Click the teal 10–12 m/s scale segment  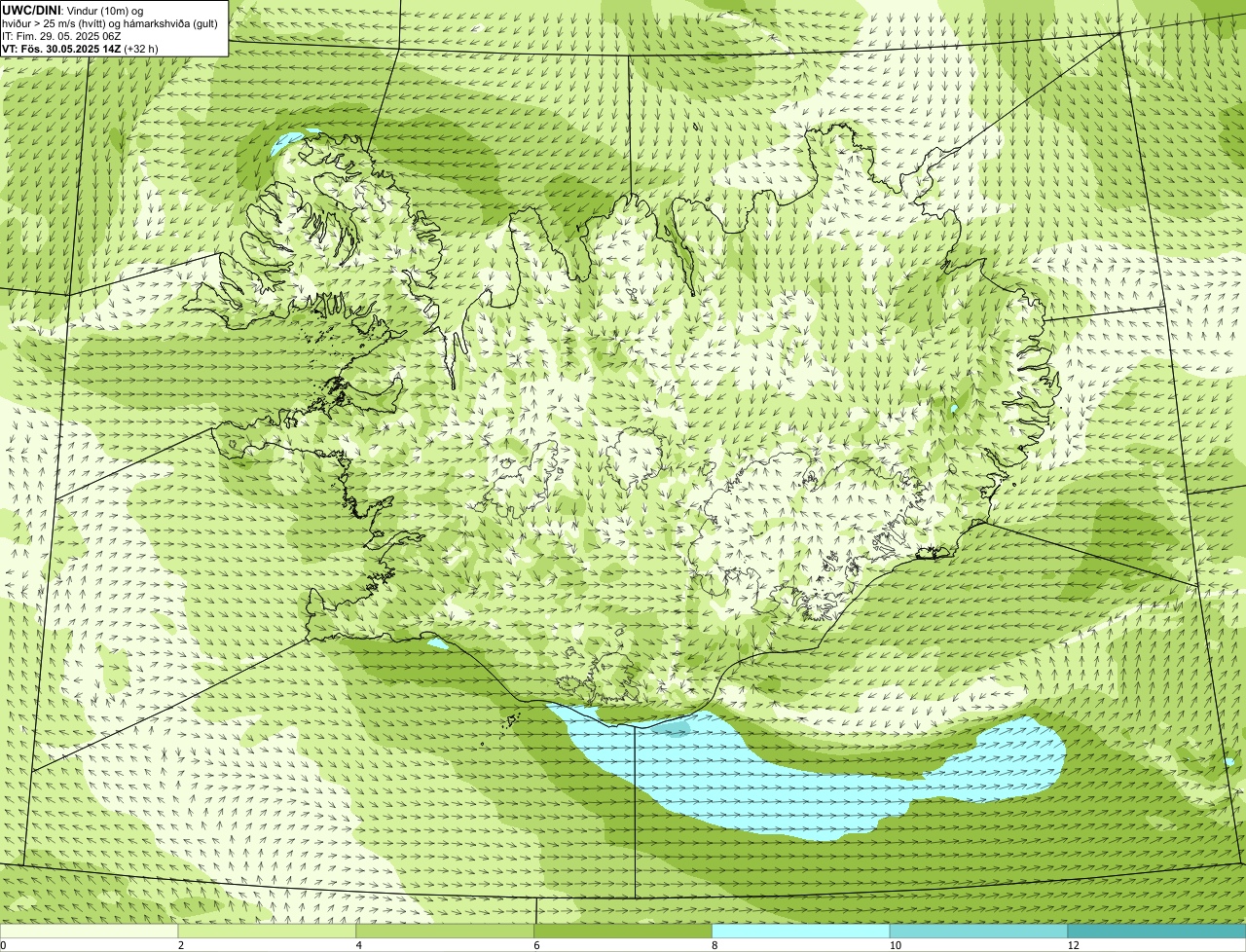click(978, 931)
